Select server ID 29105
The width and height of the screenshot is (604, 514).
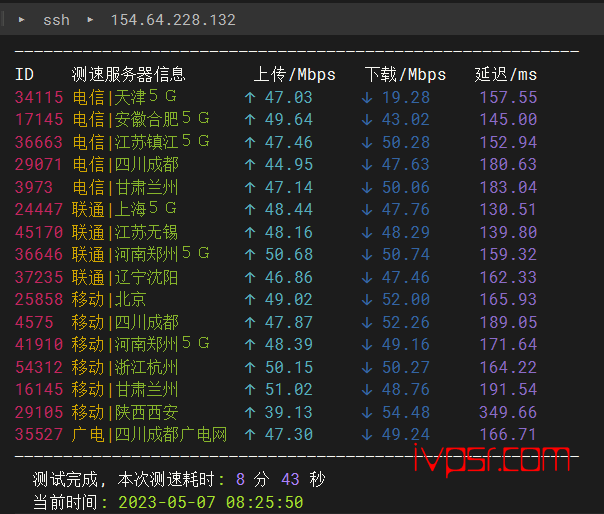[x=39, y=413]
